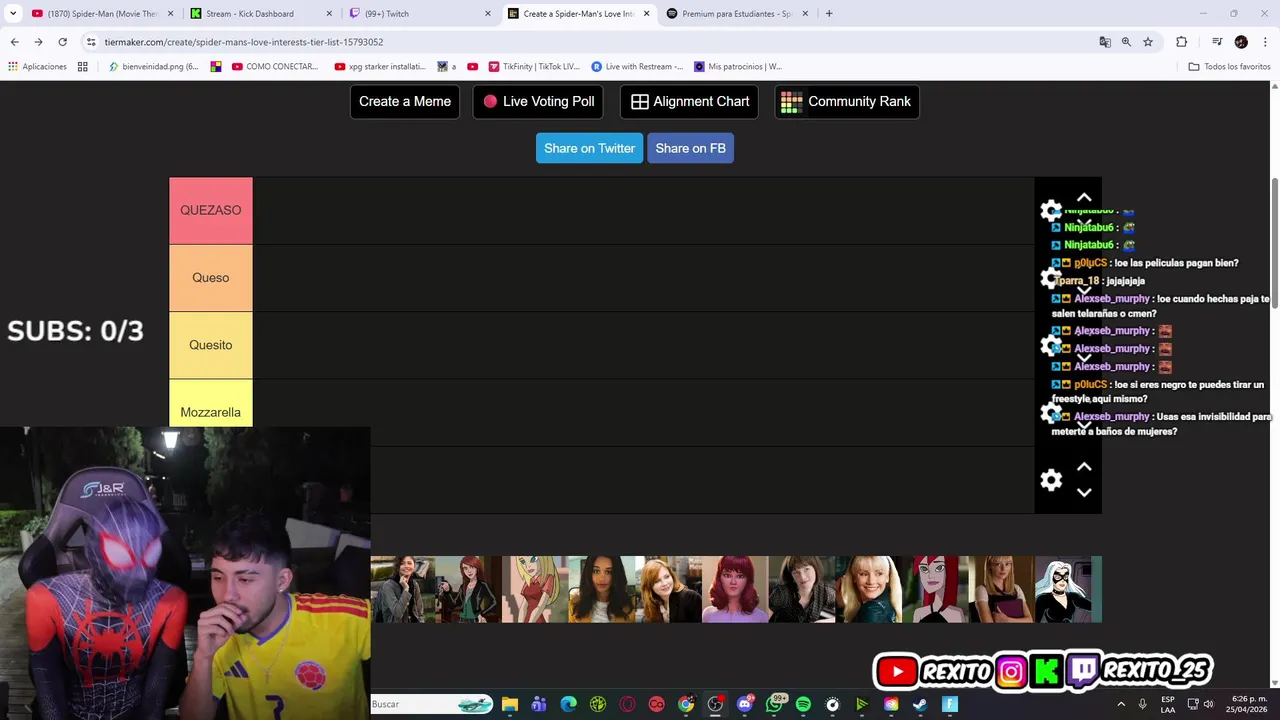Open Microsoft Teams from the taskbar
This screenshot has height=720, width=1280.
click(539, 704)
